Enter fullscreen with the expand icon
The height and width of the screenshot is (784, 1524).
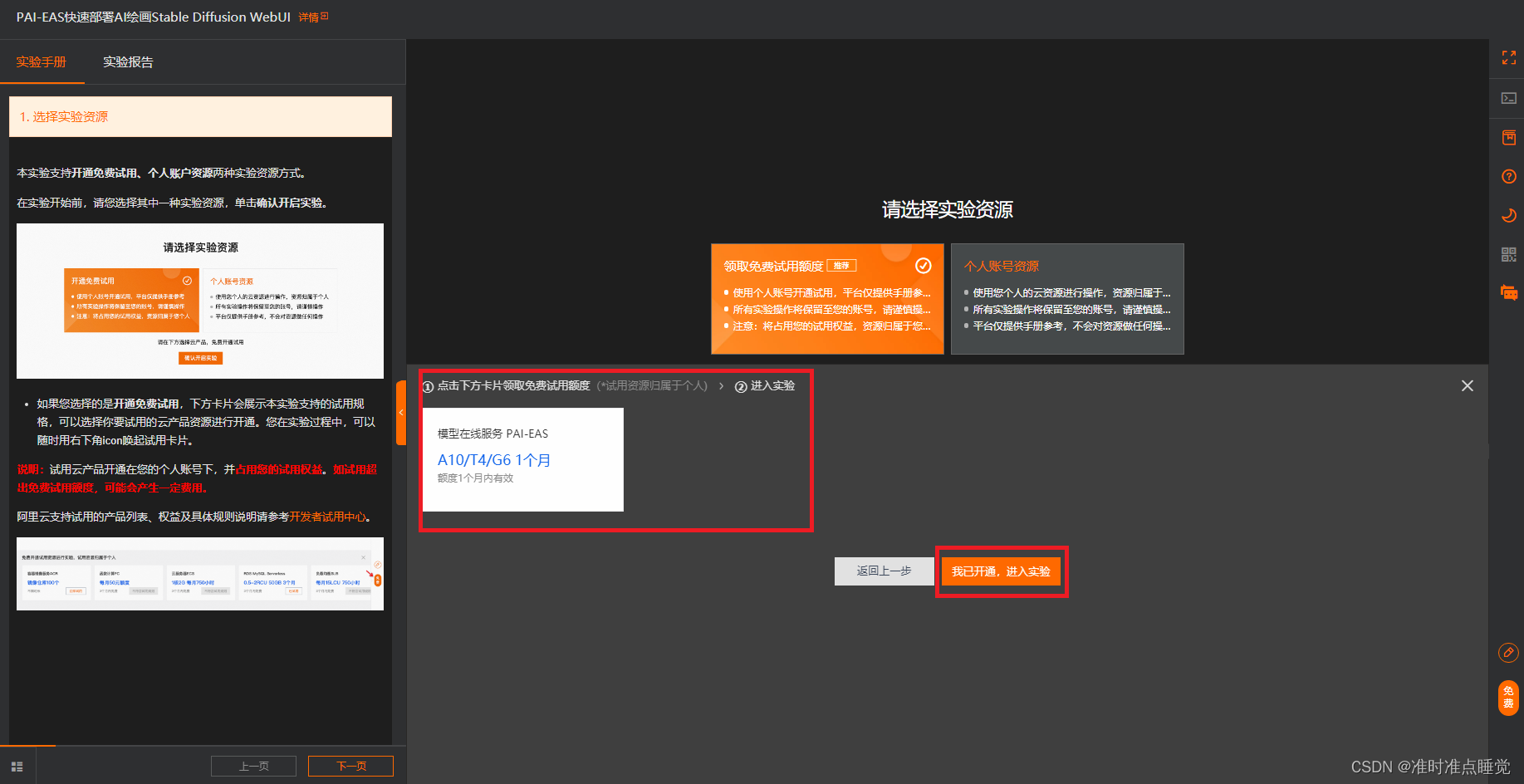coord(1509,57)
